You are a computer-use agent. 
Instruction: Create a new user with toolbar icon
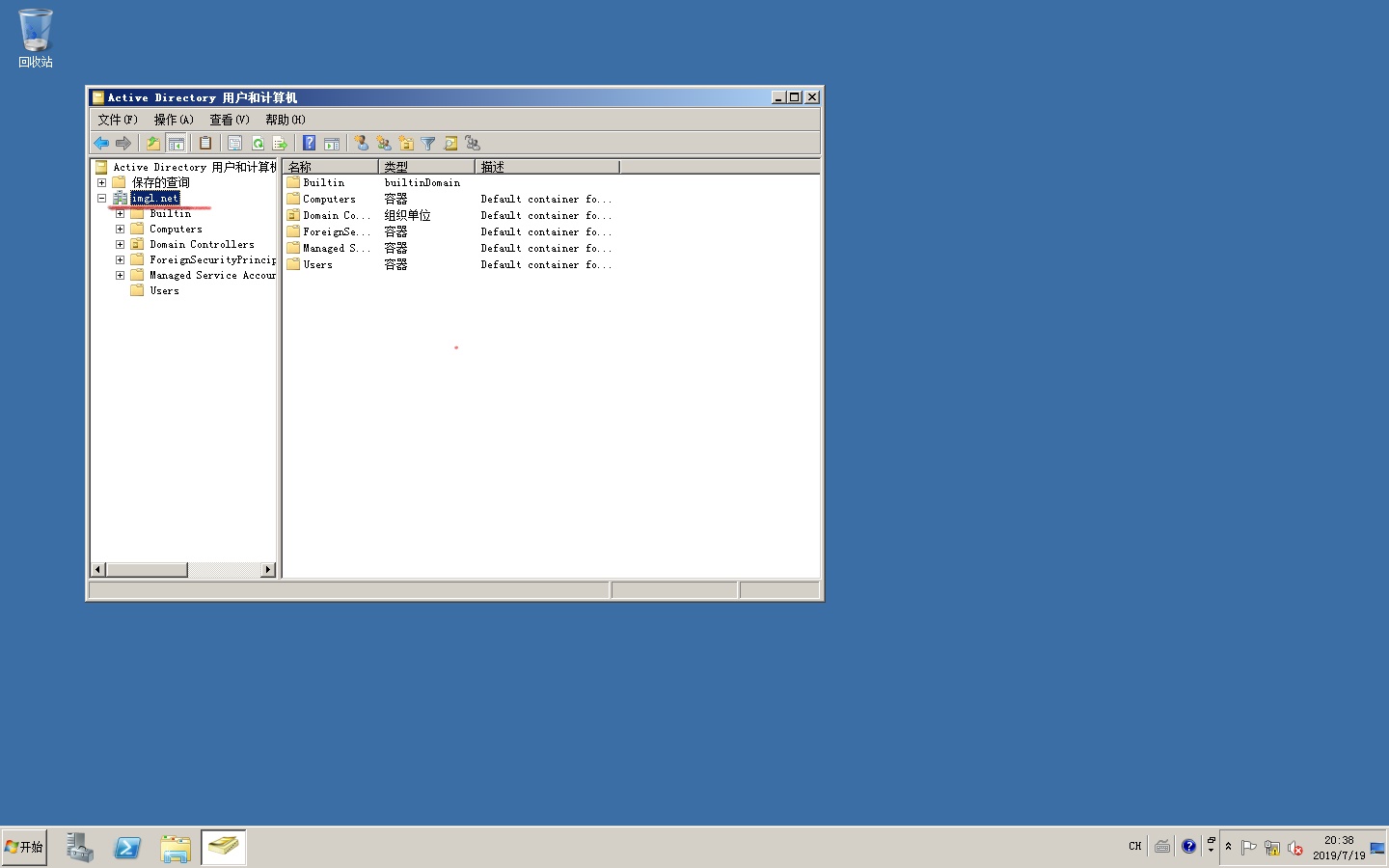361,144
